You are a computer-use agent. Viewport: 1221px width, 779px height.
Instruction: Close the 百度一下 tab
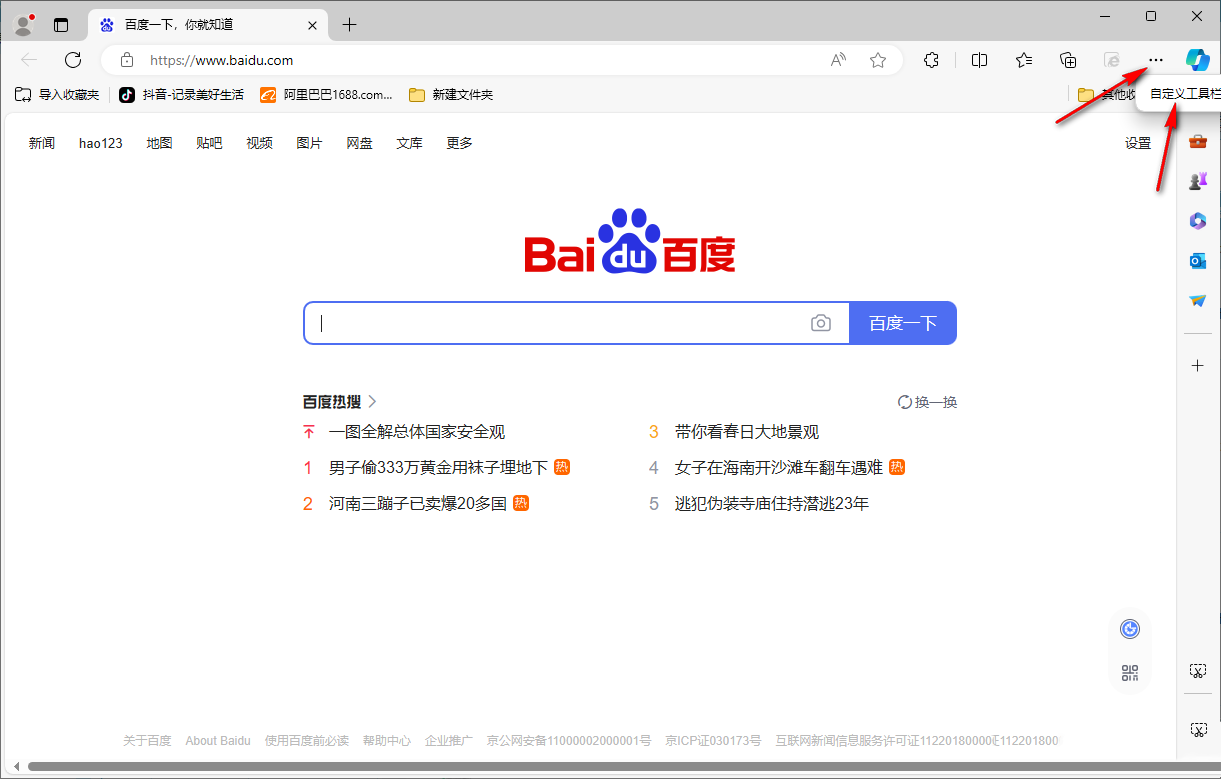click(313, 25)
